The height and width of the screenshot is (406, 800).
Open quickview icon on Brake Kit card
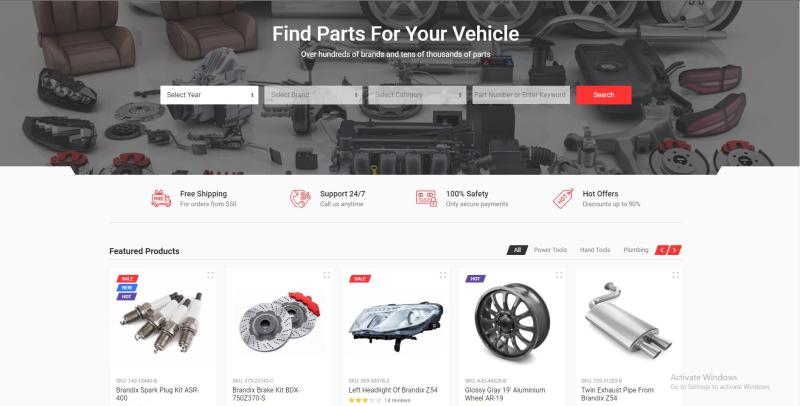coord(327,275)
